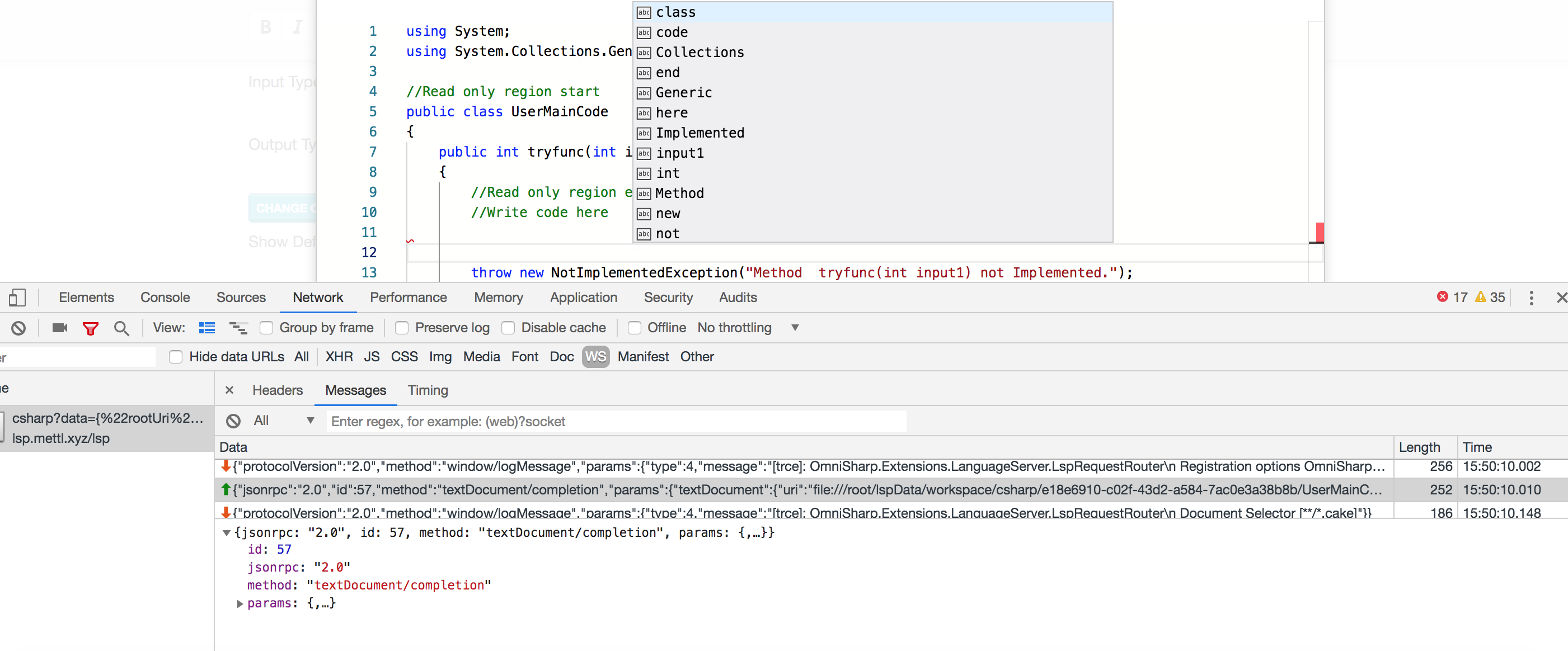Image resolution: width=1568 pixels, height=651 pixels.
Task: Click the CHANGE button
Action: click(283, 208)
